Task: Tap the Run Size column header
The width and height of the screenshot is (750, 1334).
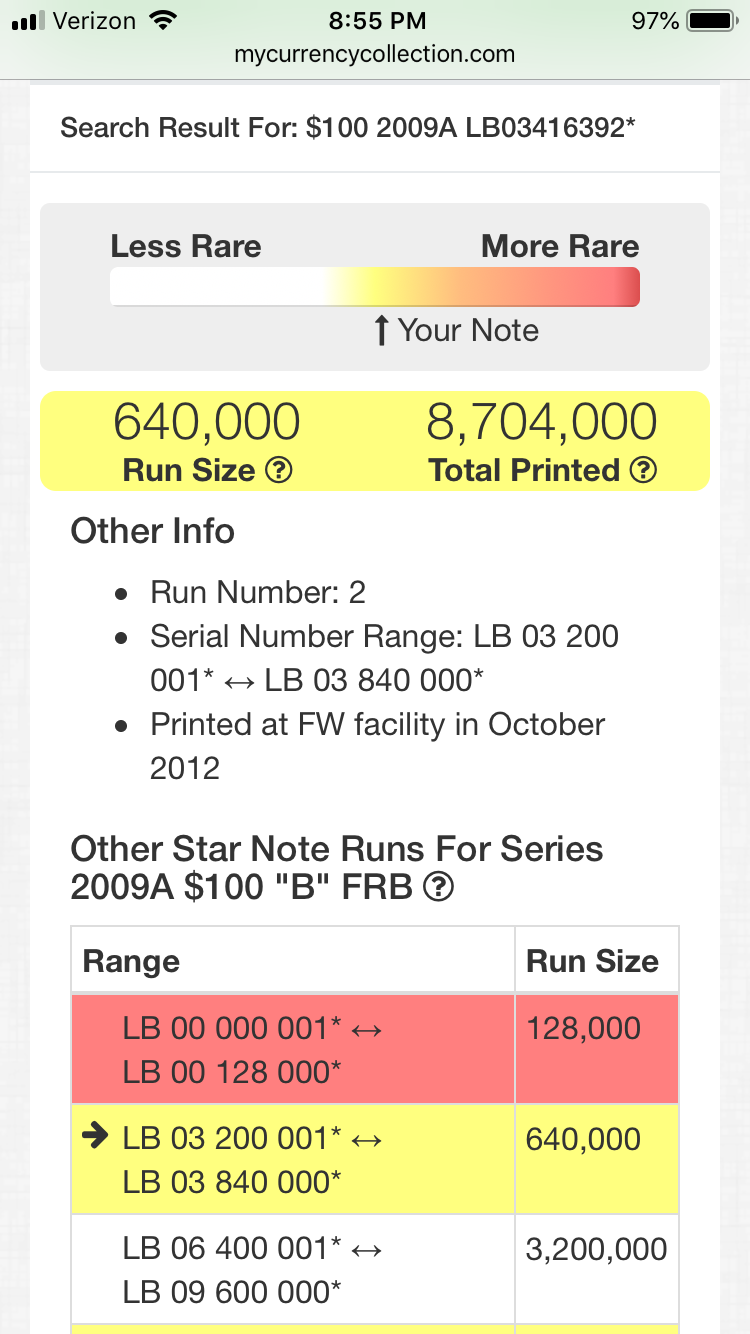Action: click(x=593, y=961)
